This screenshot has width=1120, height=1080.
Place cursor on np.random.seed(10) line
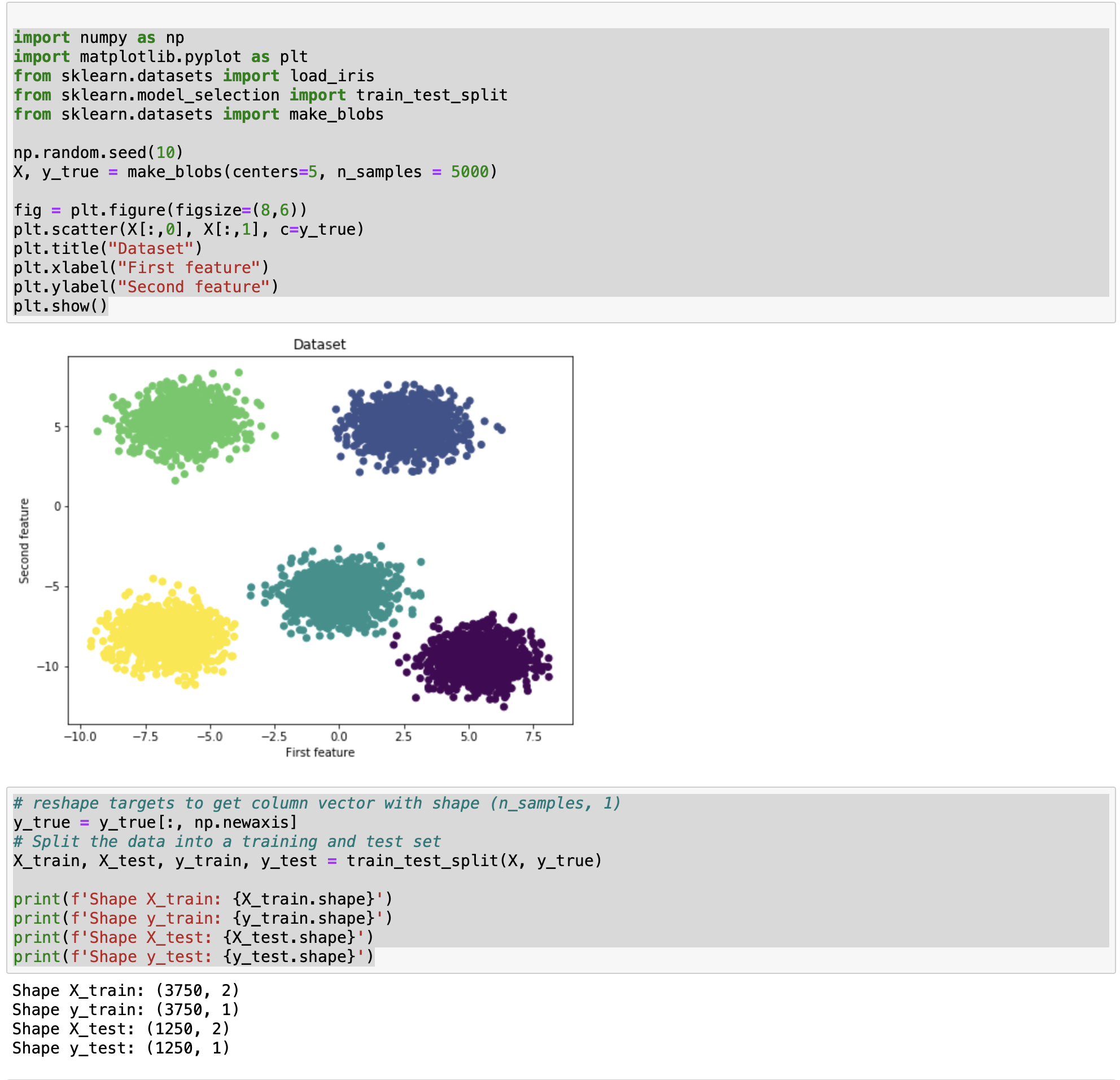point(98,152)
